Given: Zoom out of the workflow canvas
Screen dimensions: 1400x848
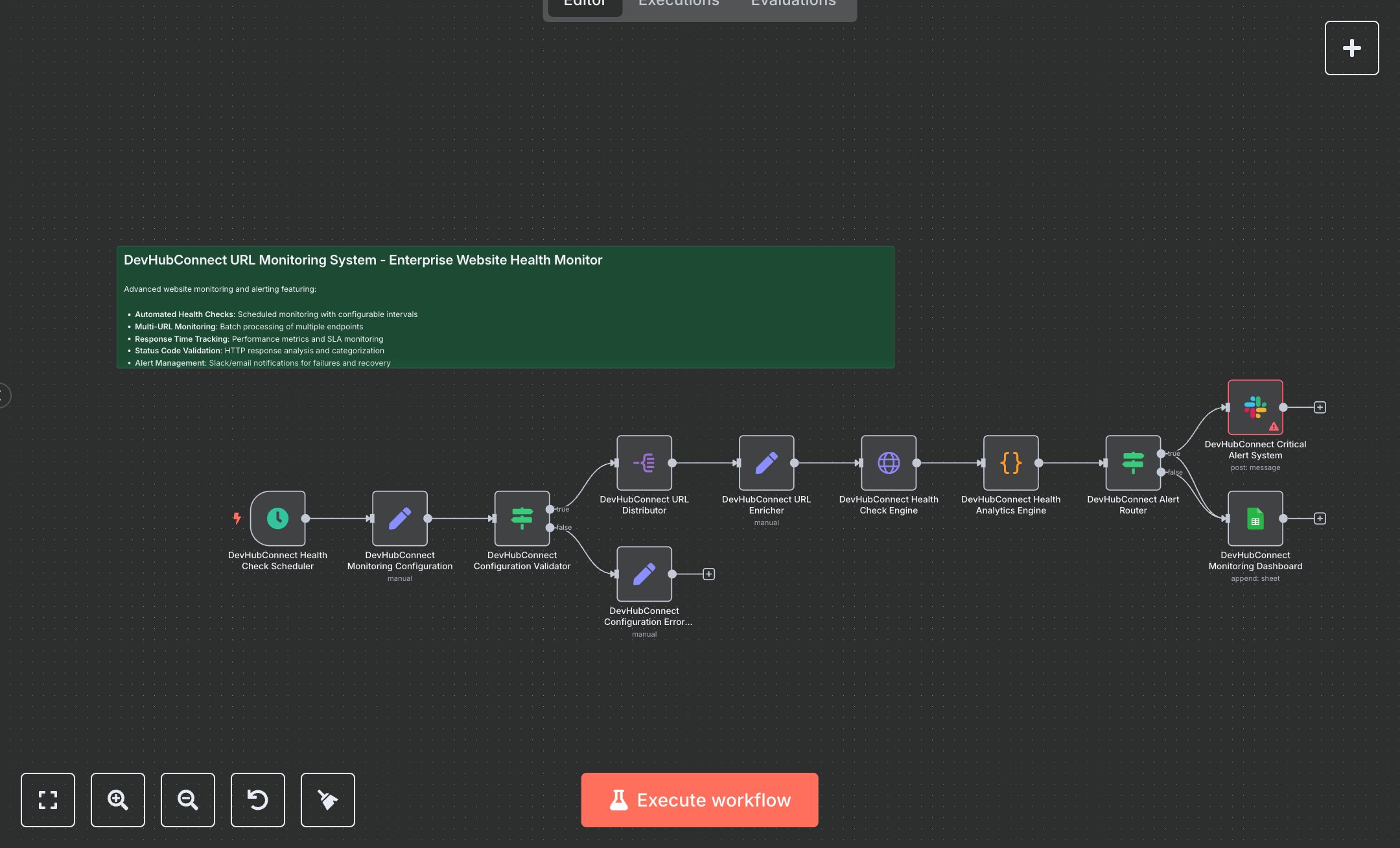Looking at the screenshot, I should (188, 800).
